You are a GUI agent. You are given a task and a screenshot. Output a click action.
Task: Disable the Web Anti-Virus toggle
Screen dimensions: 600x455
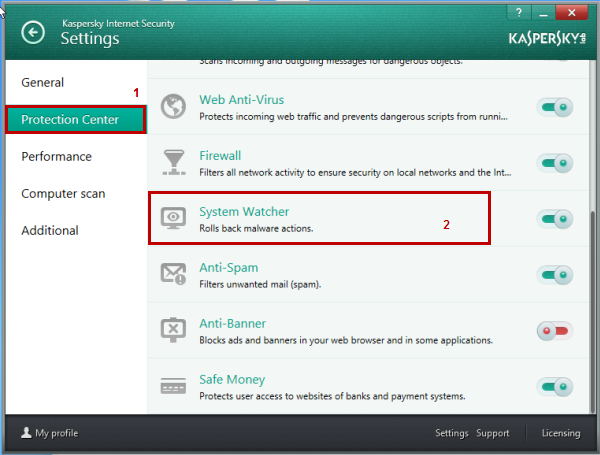[555, 107]
